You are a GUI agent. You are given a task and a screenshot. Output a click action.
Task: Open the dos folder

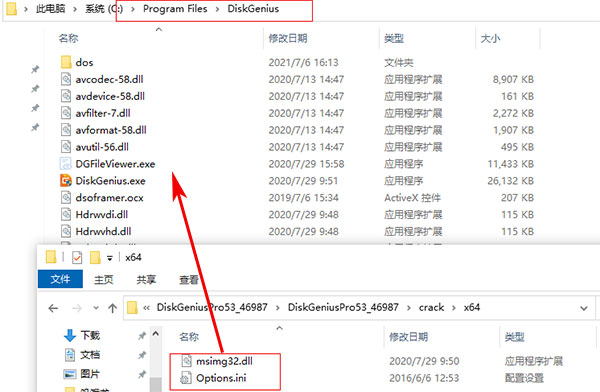[x=77, y=62]
